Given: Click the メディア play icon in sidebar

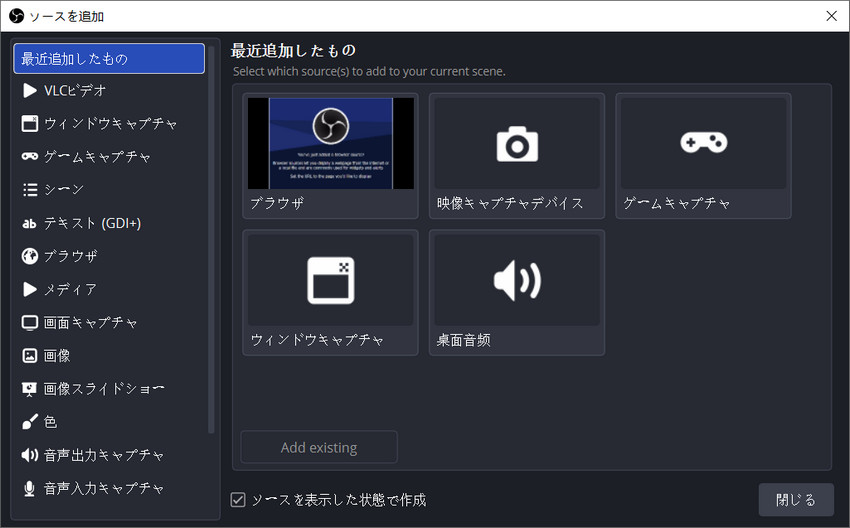Looking at the screenshot, I should [30, 289].
